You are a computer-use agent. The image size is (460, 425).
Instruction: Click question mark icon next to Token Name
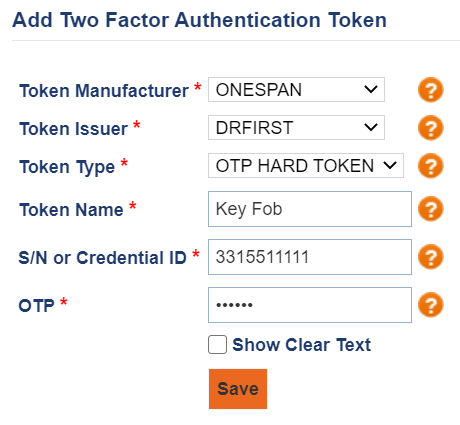click(430, 209)
